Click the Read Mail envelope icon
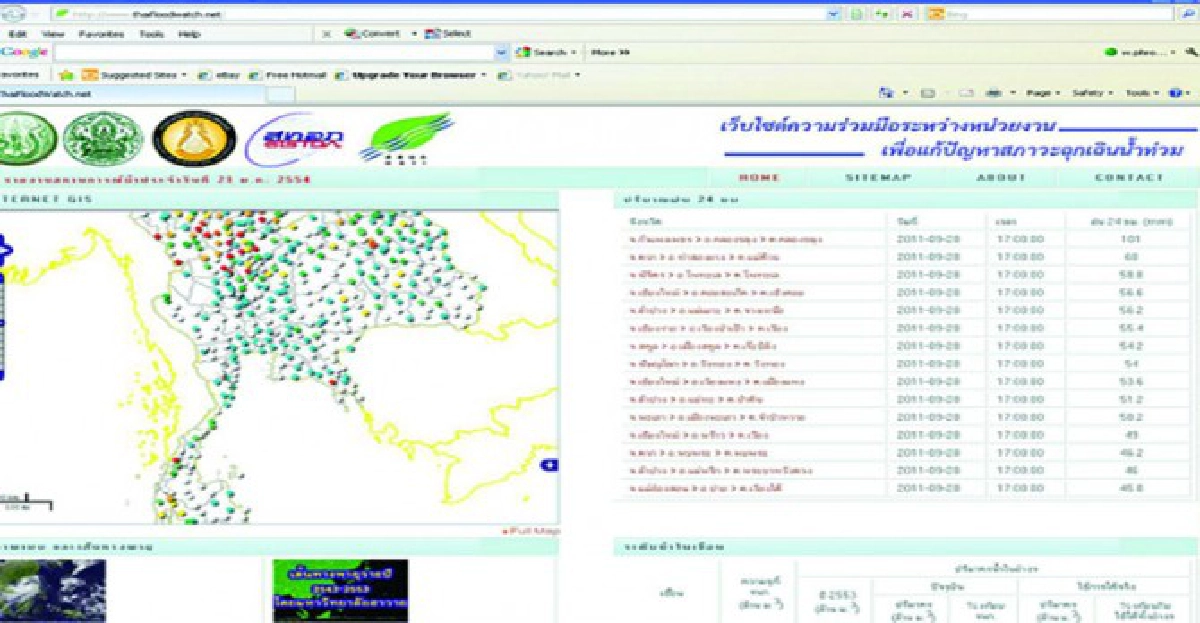Image resolution: width=1200 pixels, height=623 pixels. [x=966, y=93]
